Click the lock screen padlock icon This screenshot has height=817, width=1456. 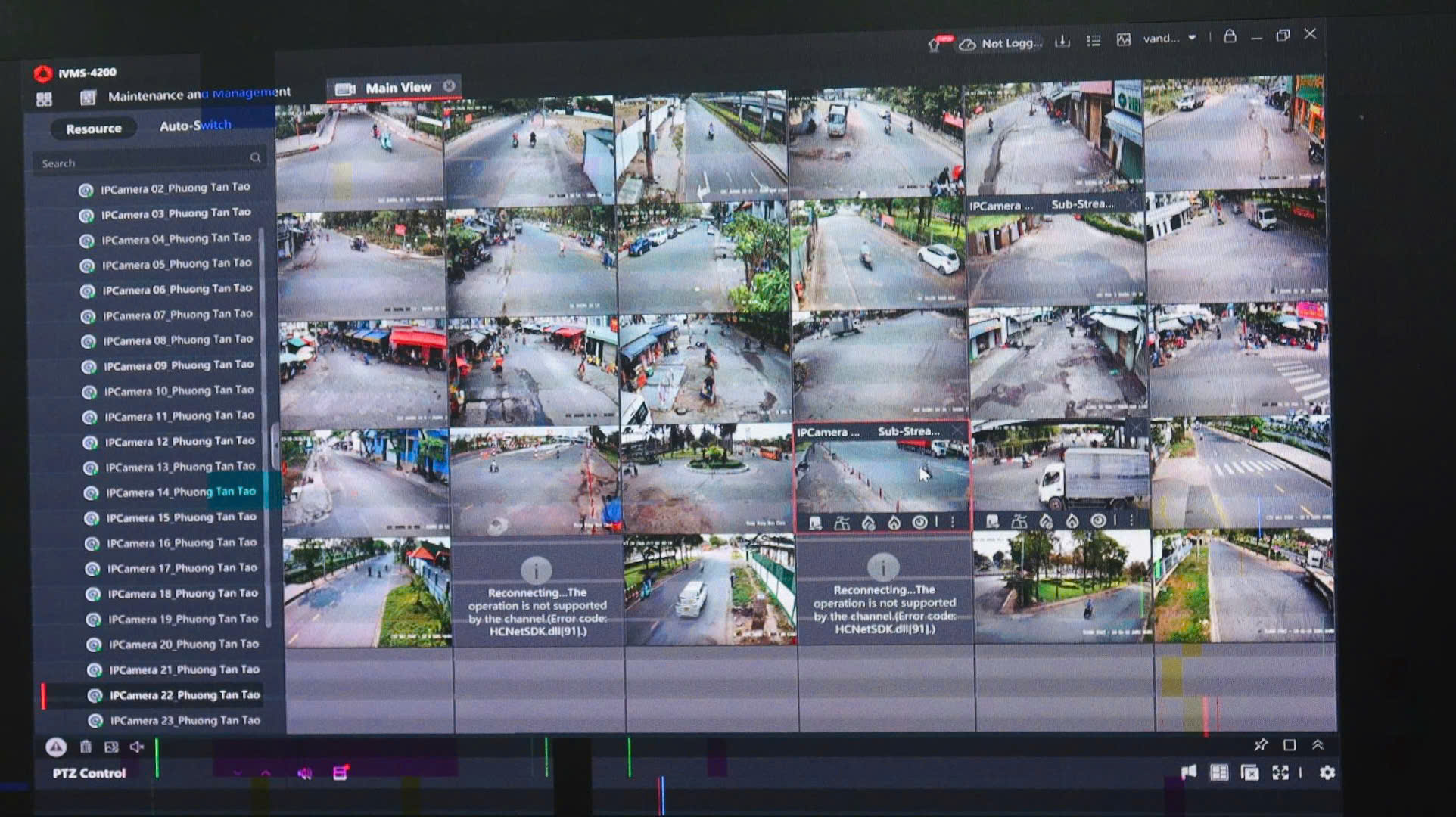(x=1230, y=36)
